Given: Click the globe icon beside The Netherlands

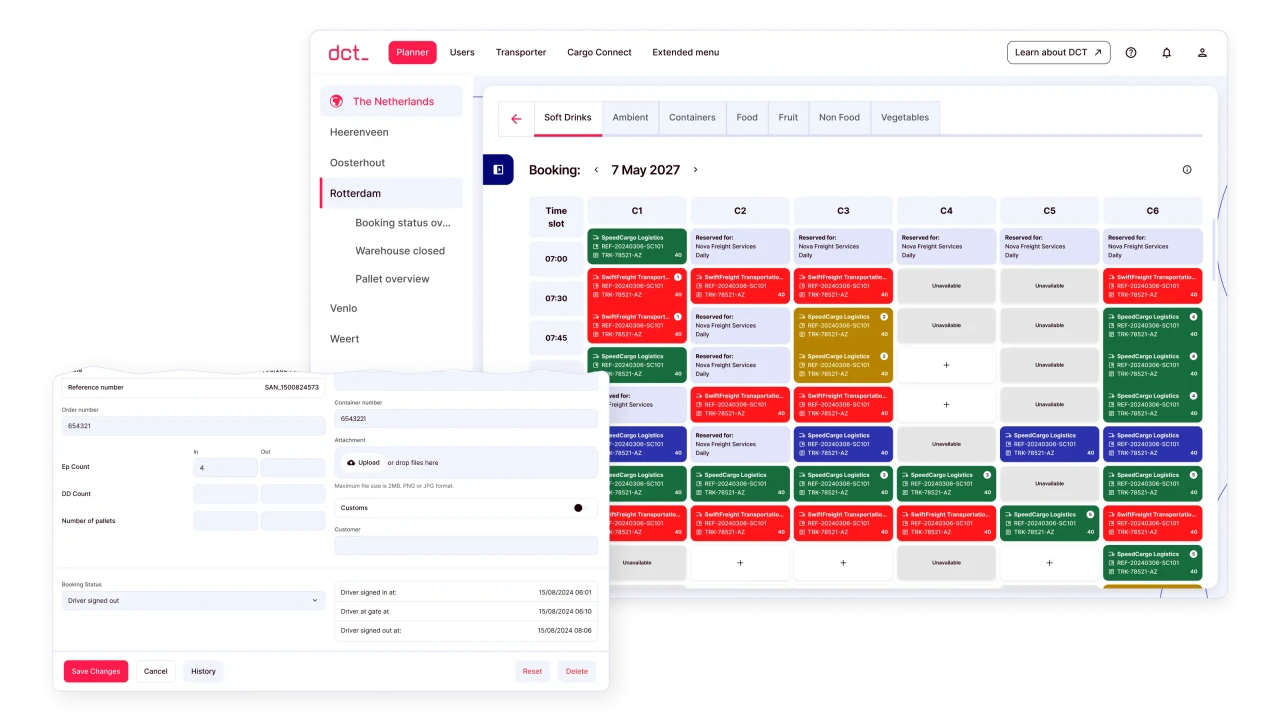Looking at the screenshot, I should tap(336, 102).
